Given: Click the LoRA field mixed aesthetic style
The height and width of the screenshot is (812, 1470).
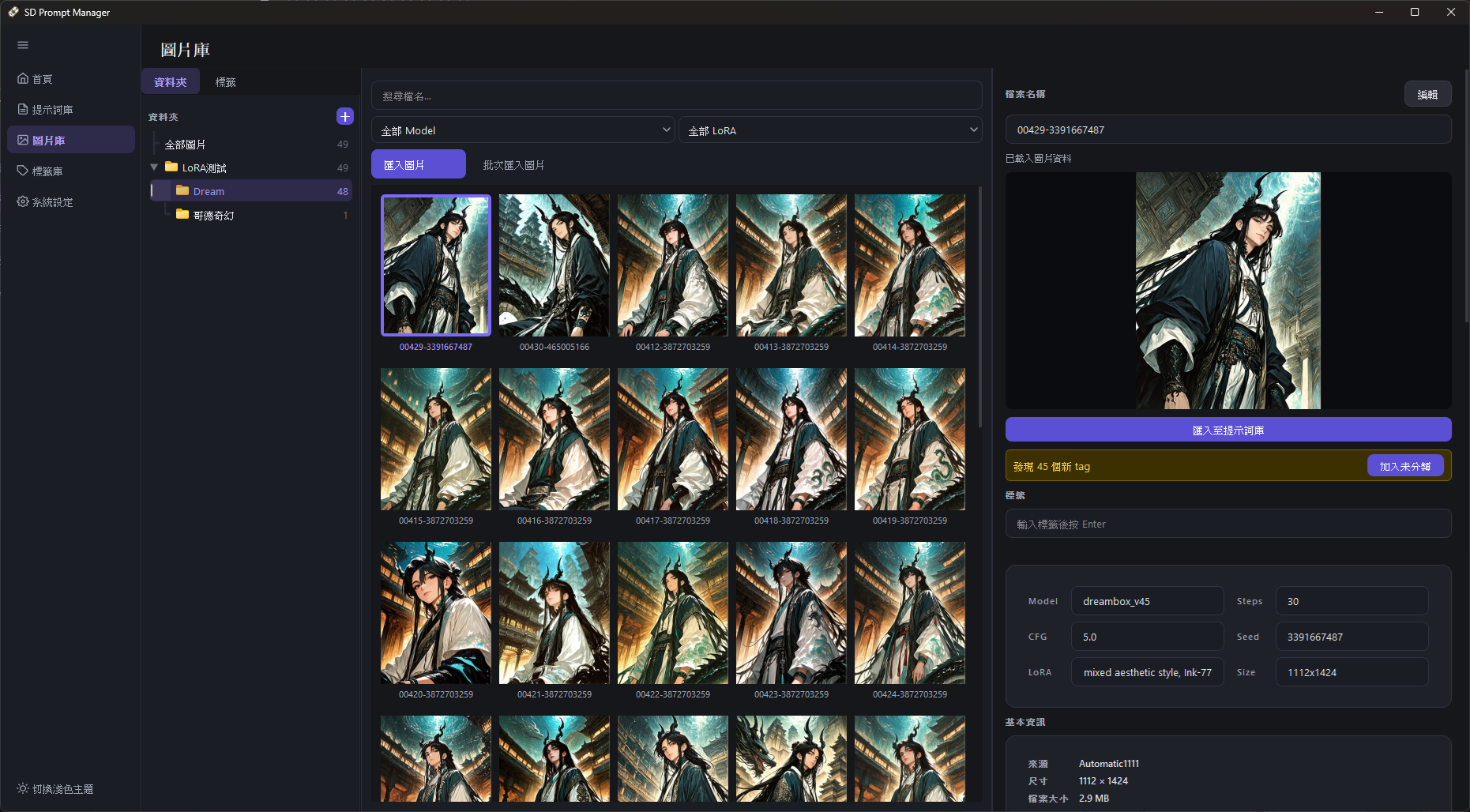Looking at the screenshot, I should (x=1148, y=672).
